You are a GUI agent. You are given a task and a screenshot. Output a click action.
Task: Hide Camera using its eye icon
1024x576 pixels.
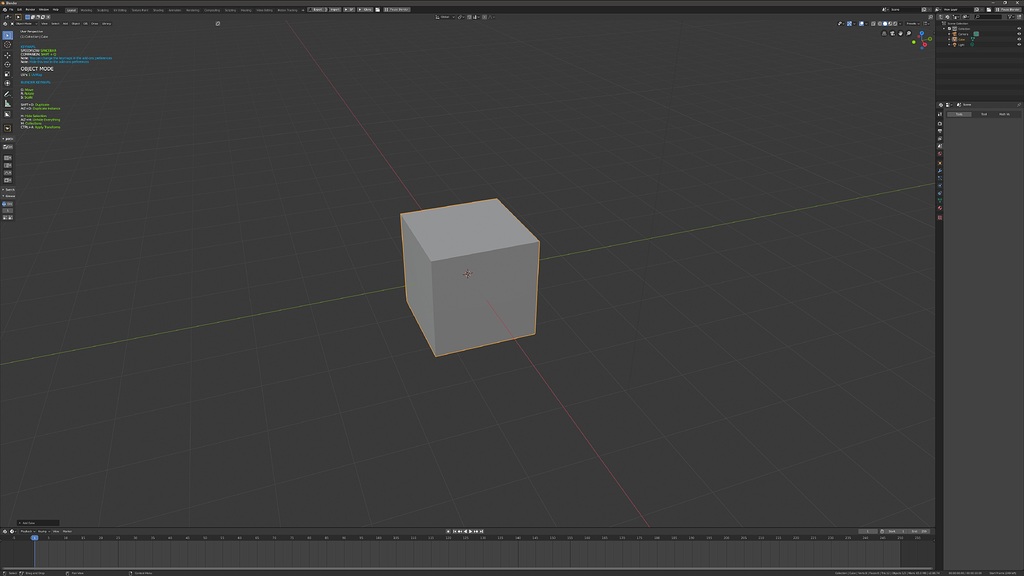tap(1019, 34)
